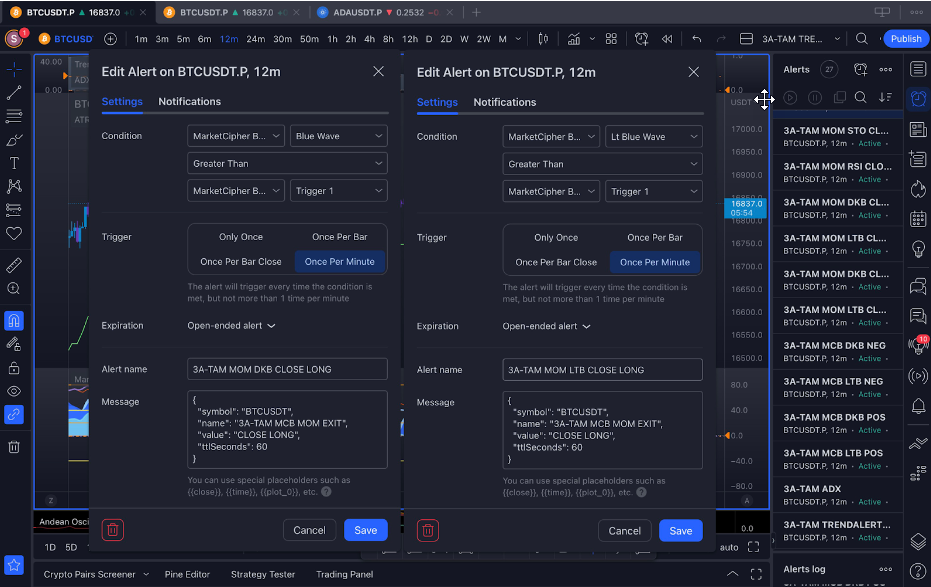Image resolution: width=931 pixels, height=587 pixels.
Task: Switch to ADAUSDT.P browser tab
Action: (x=384, y=12)
